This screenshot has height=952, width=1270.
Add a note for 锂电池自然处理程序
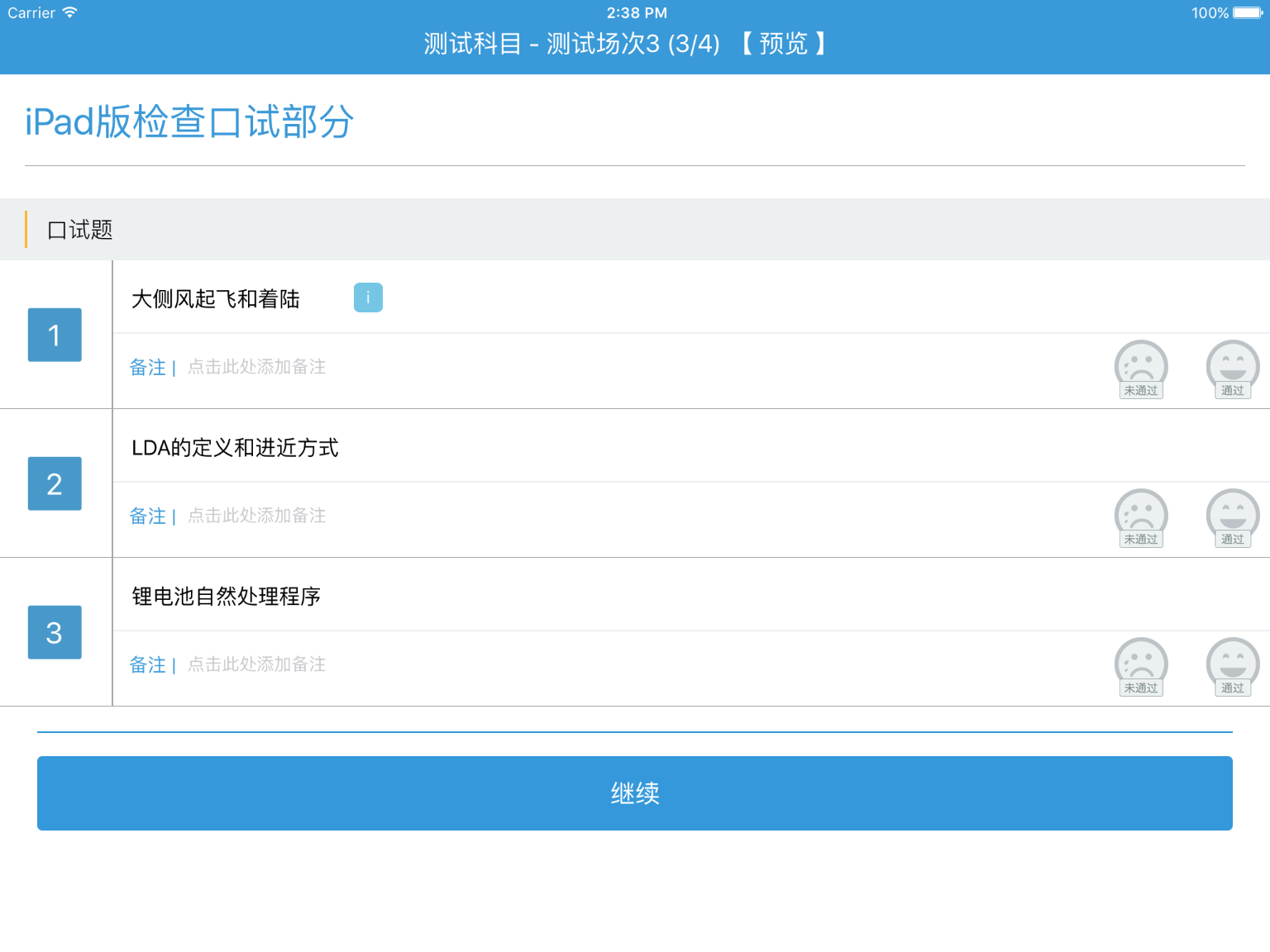[x=257, y=664]
